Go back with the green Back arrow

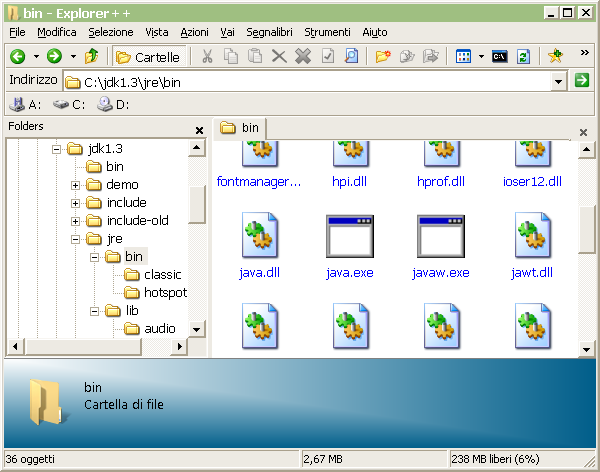click(x=18, y=57)
